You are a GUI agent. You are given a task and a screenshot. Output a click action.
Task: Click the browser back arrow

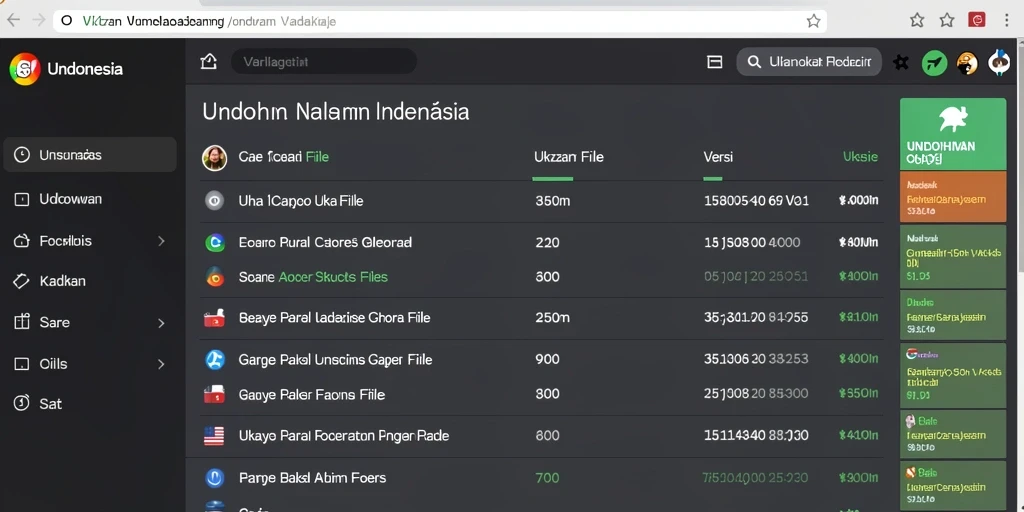[13, 20]
